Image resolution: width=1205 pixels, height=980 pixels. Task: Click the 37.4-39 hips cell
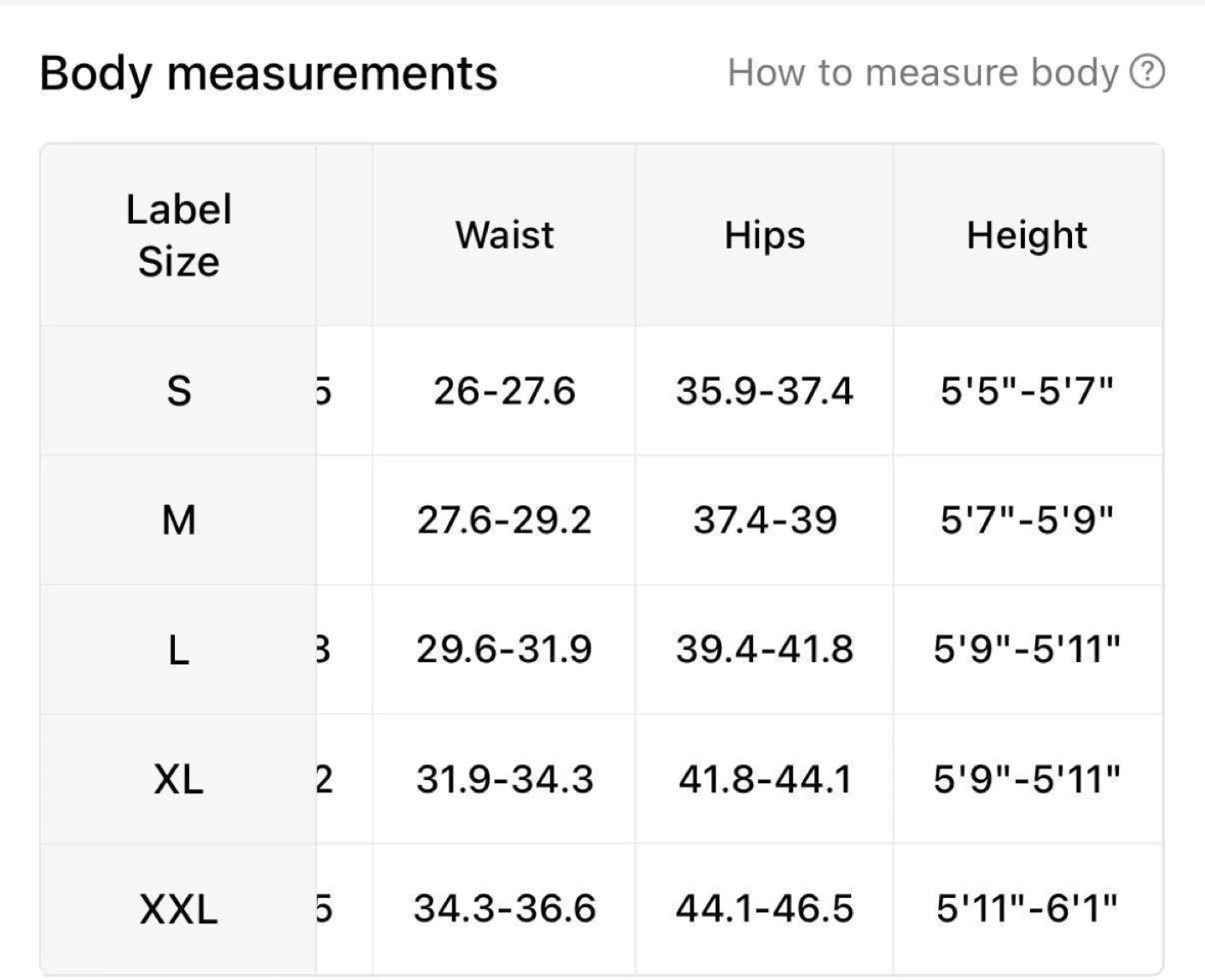coord(765,520)
